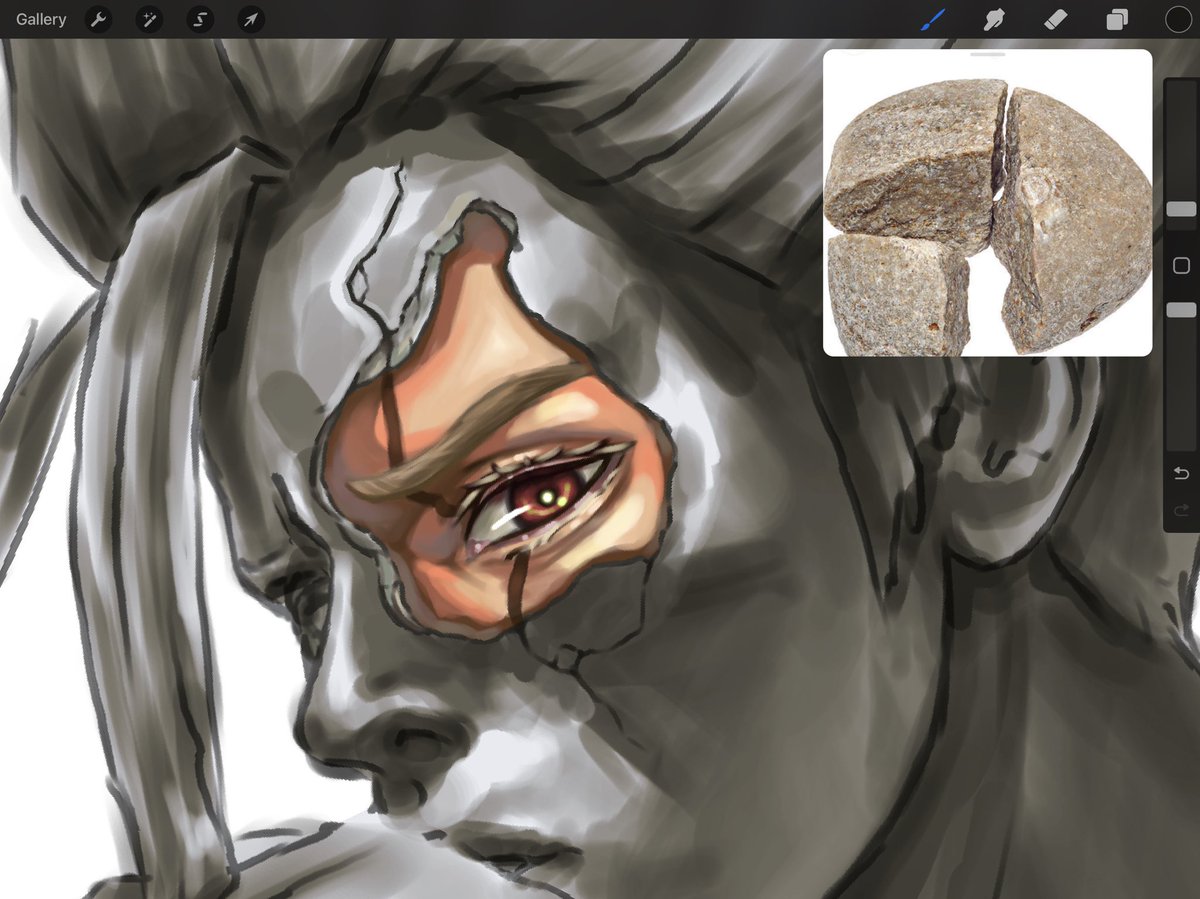Tap the sidebar modify square button
Image resolution: width=1200 pixels, height=899 pixels.
coord(1181,265)
